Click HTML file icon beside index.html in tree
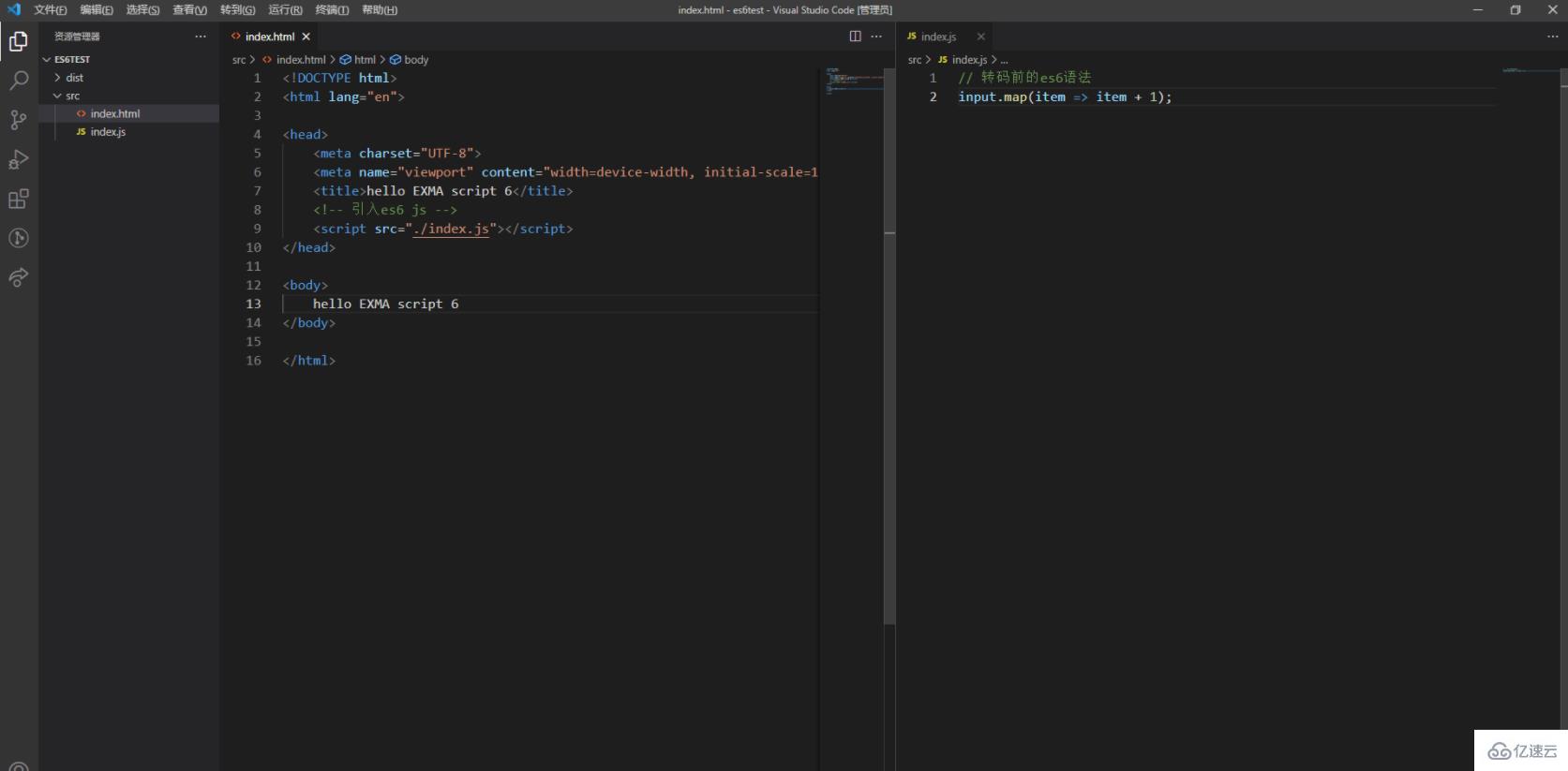1568x771 pixels. [81, 113]
